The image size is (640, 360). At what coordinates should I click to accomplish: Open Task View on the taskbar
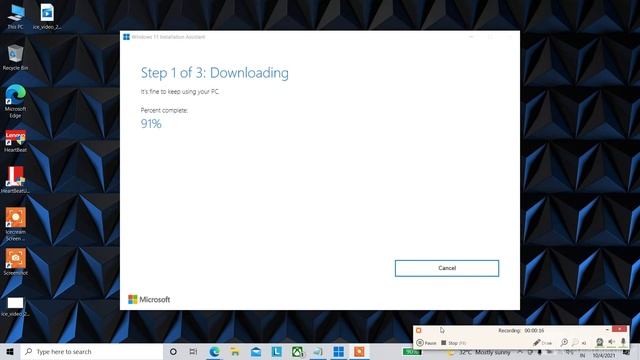(193, 351)
